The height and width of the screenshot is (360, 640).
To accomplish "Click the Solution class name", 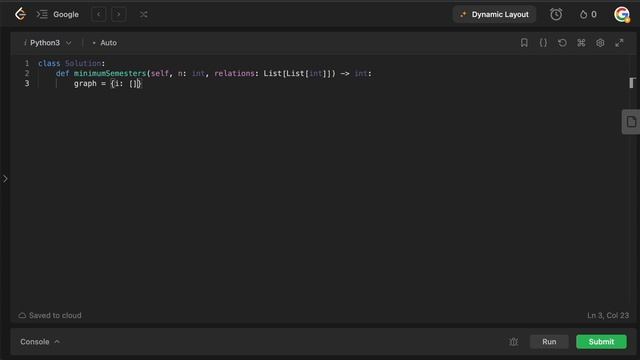I will click(x=83, y=63).
